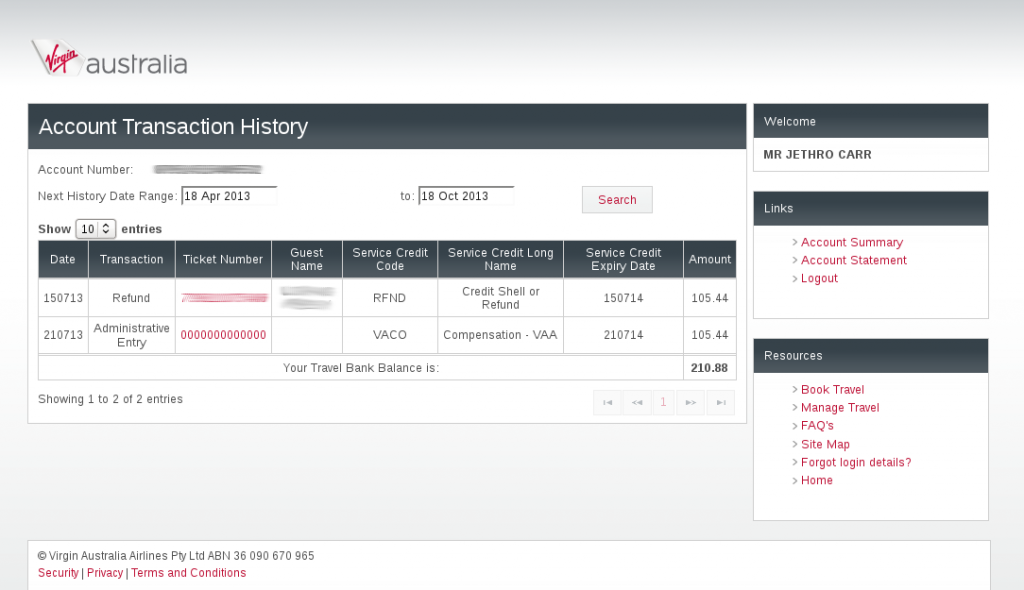This screenshot has height=590, width=1024.
Task: Sort table by Guest Name column
Action: click(x=306, y=259)
